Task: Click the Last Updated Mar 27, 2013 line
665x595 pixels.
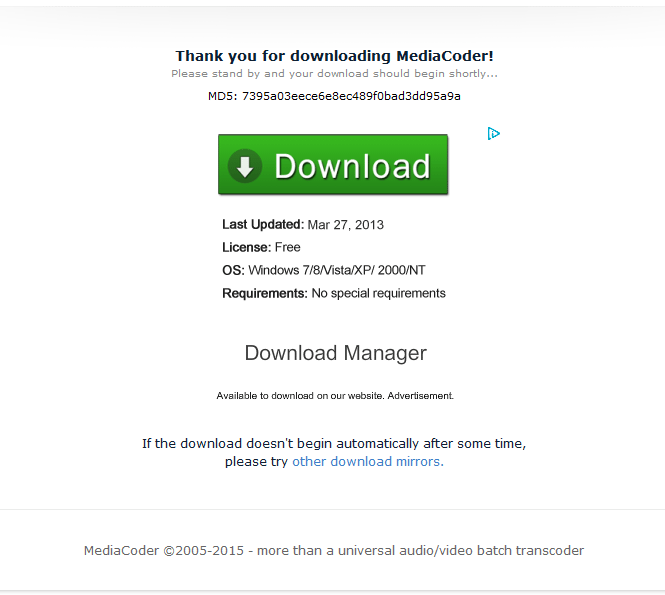Action: (x=303, y=224)
